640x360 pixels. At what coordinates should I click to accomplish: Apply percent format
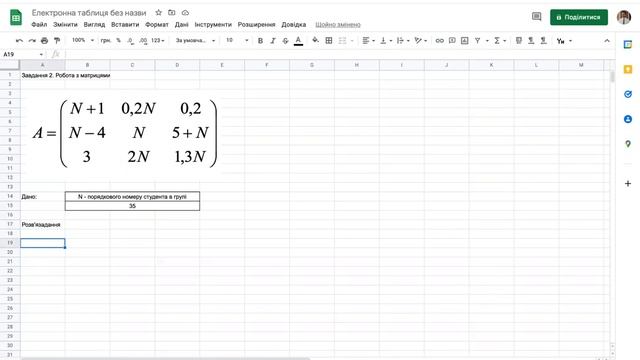118,40
